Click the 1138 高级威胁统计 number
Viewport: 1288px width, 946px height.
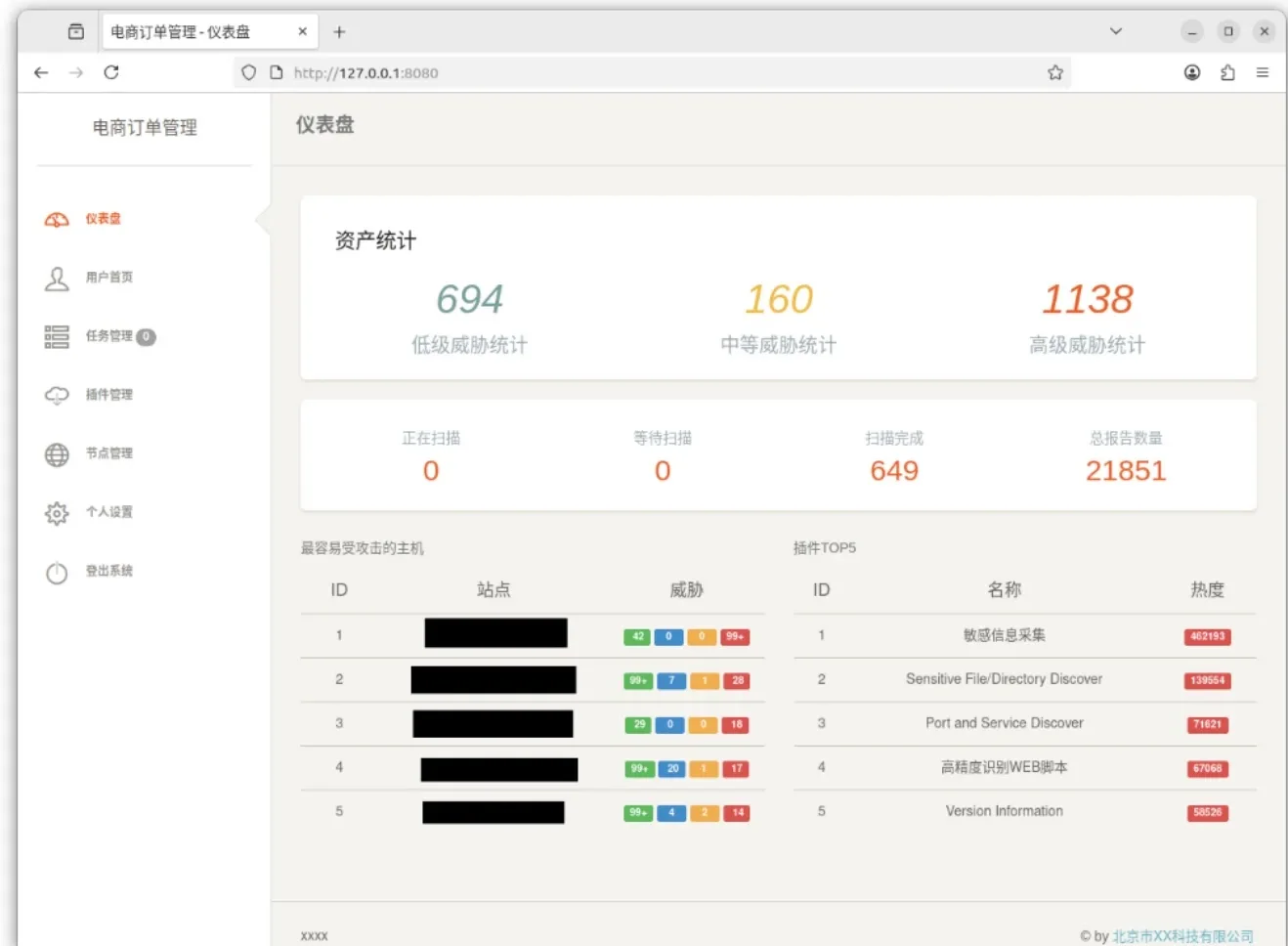click(1088, 299)
